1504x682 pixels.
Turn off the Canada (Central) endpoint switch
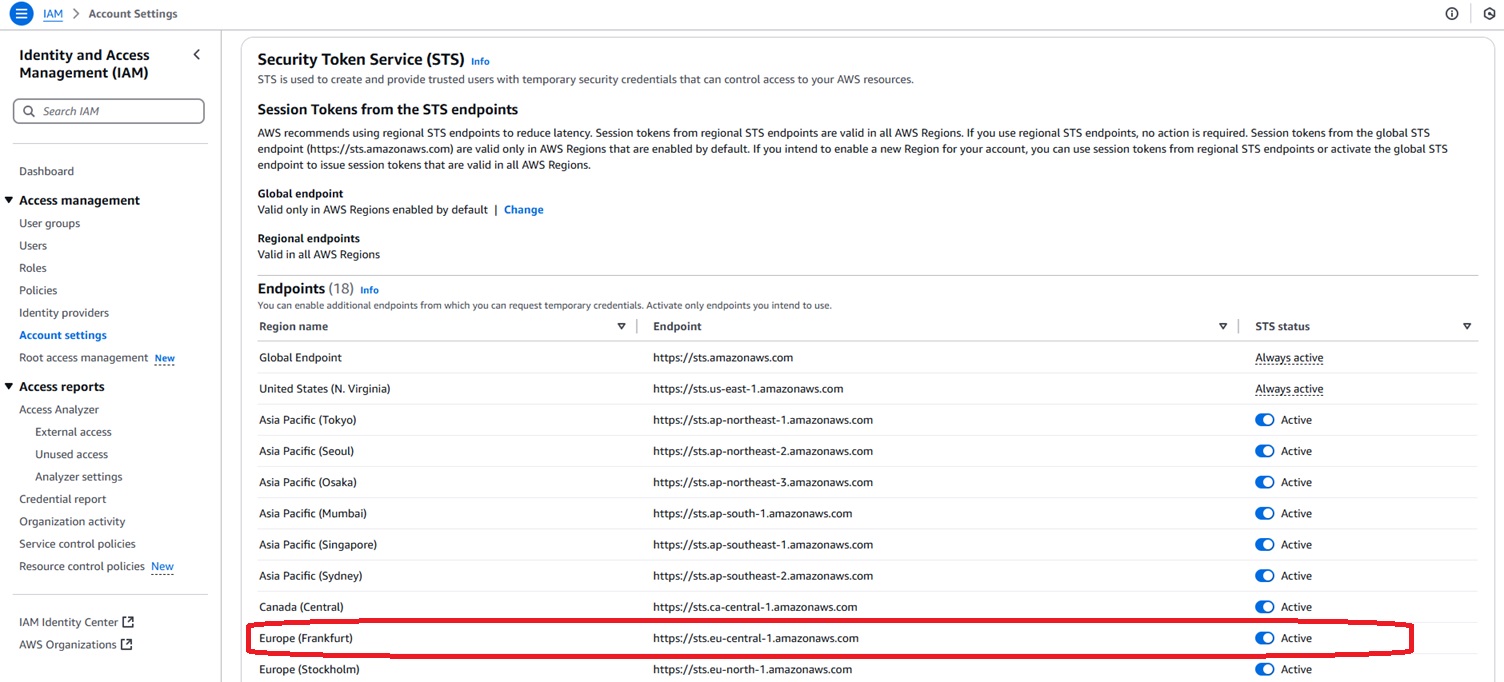click(x=1264, y=607)
